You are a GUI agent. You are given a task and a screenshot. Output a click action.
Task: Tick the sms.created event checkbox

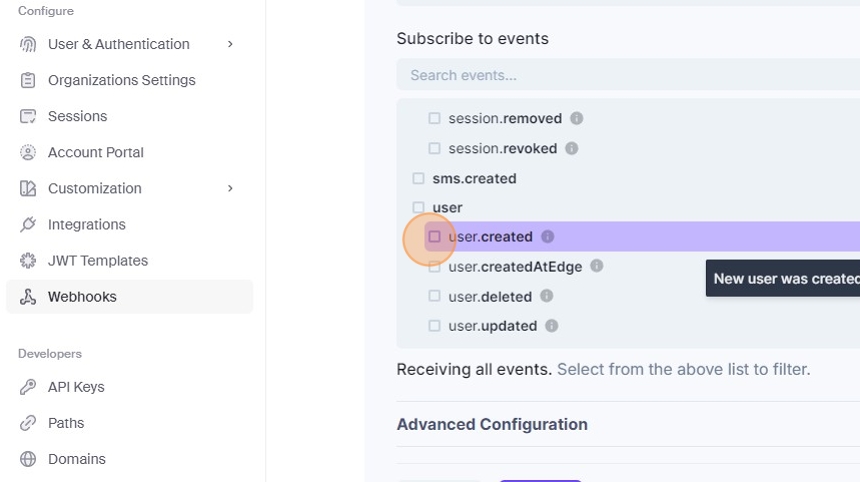click(419, 179)
